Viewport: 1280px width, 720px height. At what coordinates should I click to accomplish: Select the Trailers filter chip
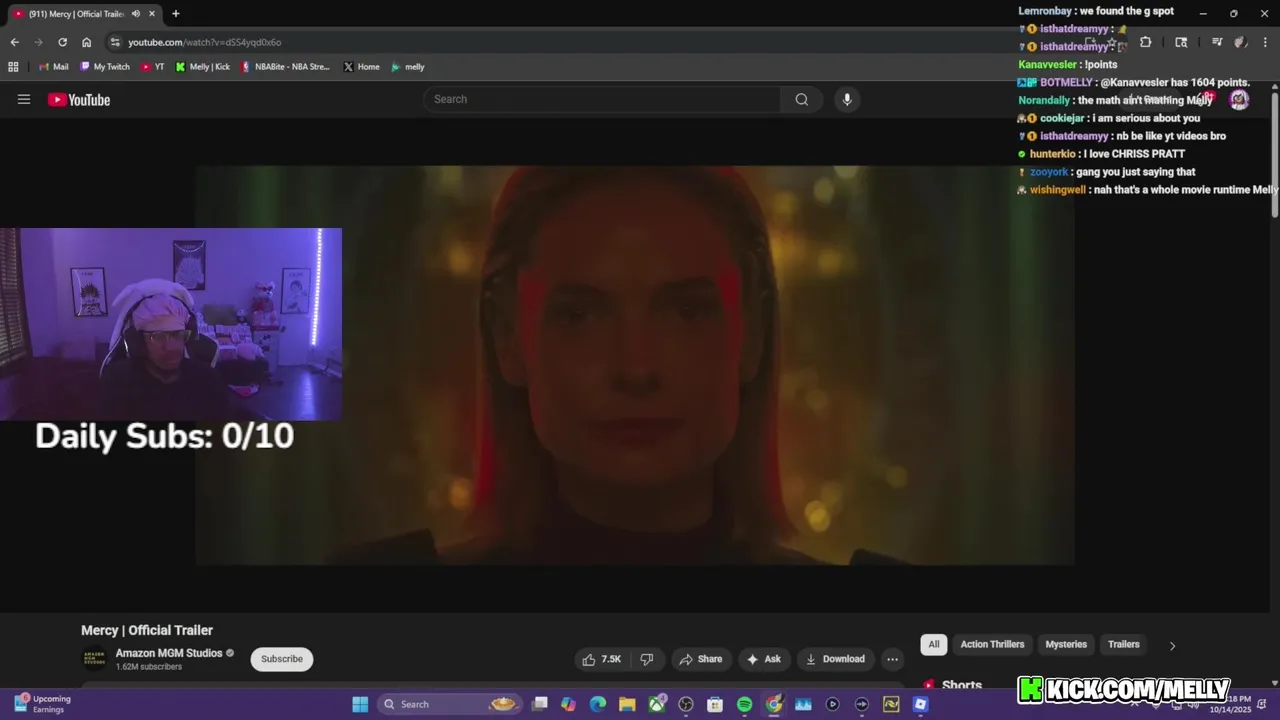pyautogui.click(x=1124, y=644)
